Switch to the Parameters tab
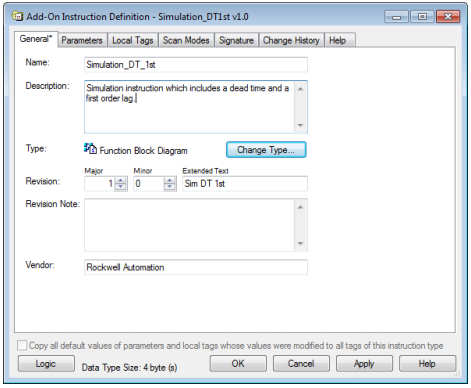Screen dimensions: 471x388 coord(82,40)
